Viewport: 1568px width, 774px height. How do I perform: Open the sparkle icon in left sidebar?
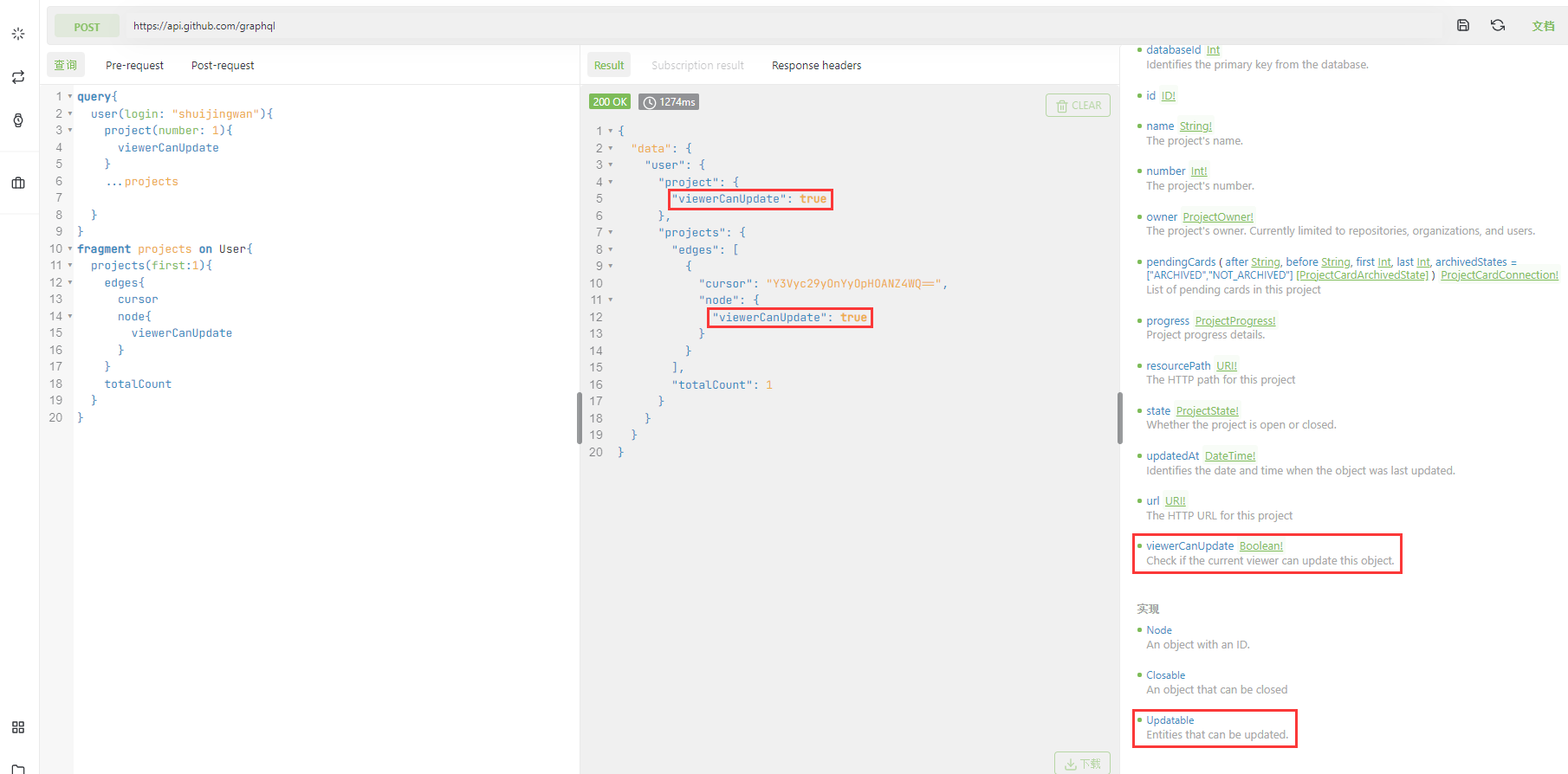18,34
